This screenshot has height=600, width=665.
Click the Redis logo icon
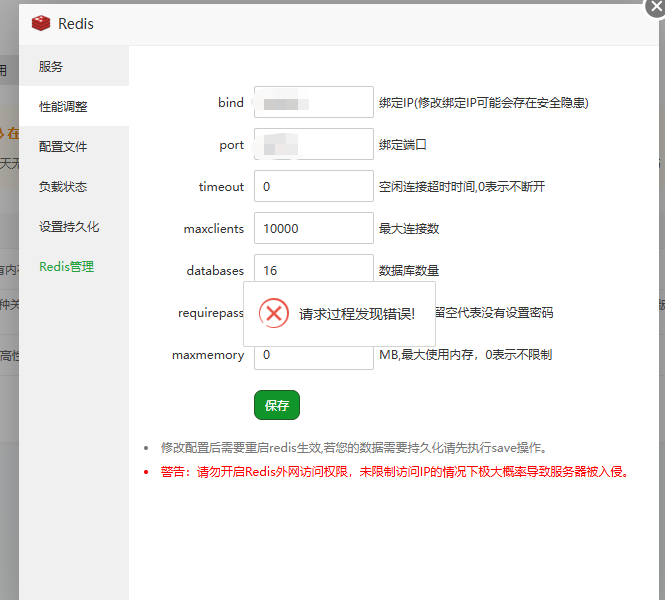point(41,23)
